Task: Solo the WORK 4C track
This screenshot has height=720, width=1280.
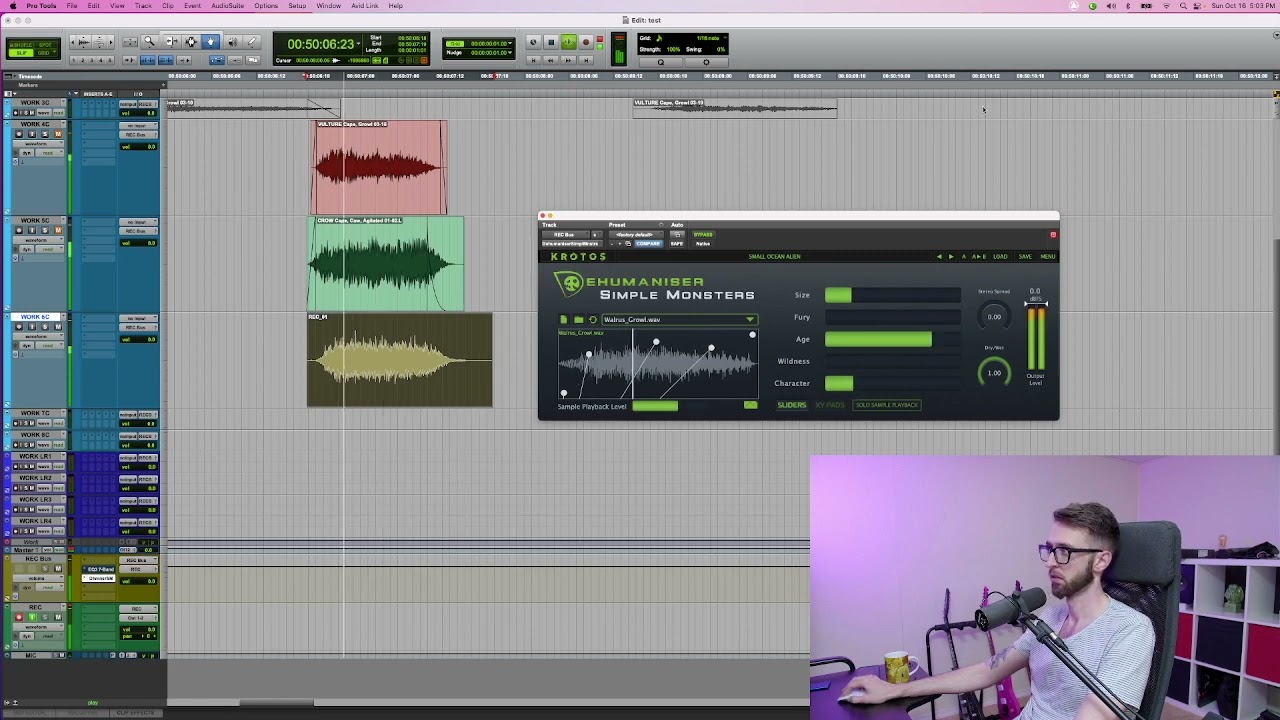Action: [x=45, y=134]
